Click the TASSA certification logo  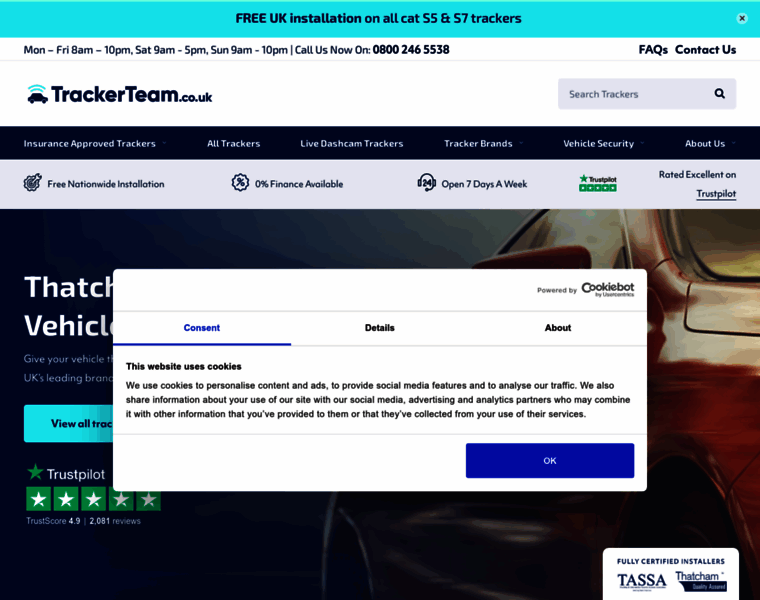[642, 581]
